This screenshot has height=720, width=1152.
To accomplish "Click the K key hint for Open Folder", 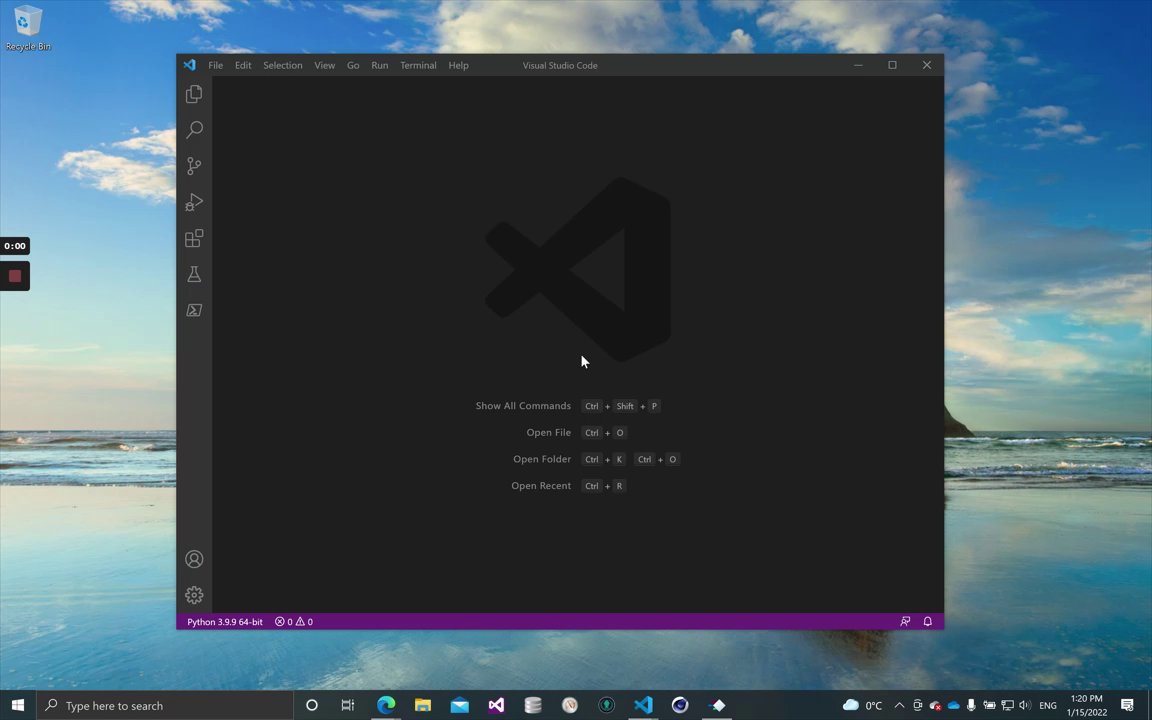I will coord(619,459).
